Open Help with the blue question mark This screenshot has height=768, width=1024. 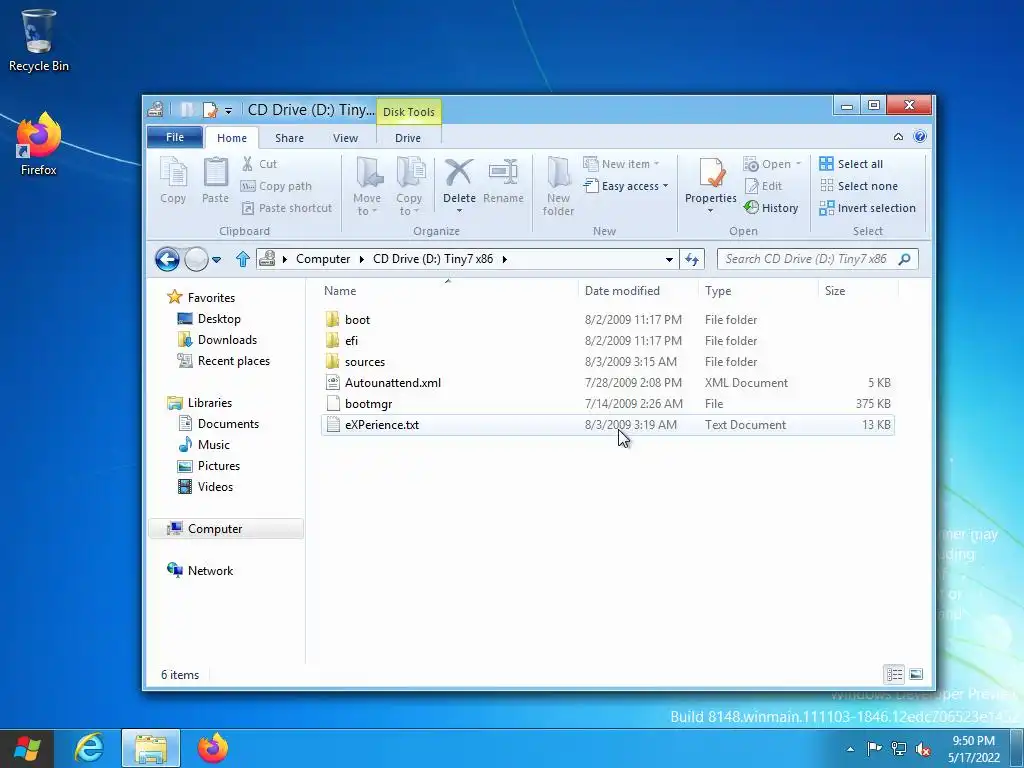pos(920,136)
